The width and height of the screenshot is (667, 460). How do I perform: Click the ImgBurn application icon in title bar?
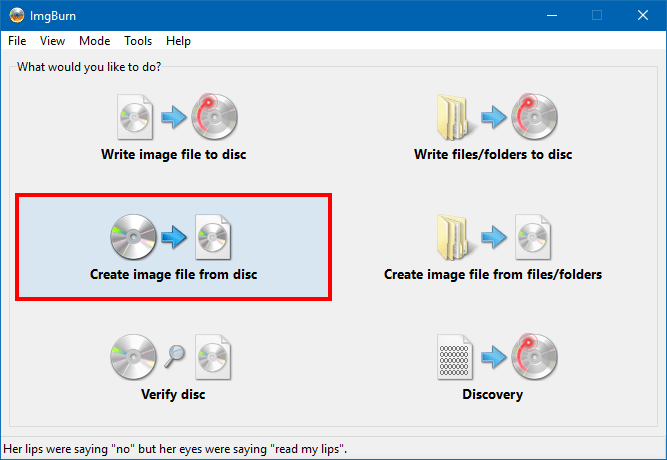(x=17, y=15)
